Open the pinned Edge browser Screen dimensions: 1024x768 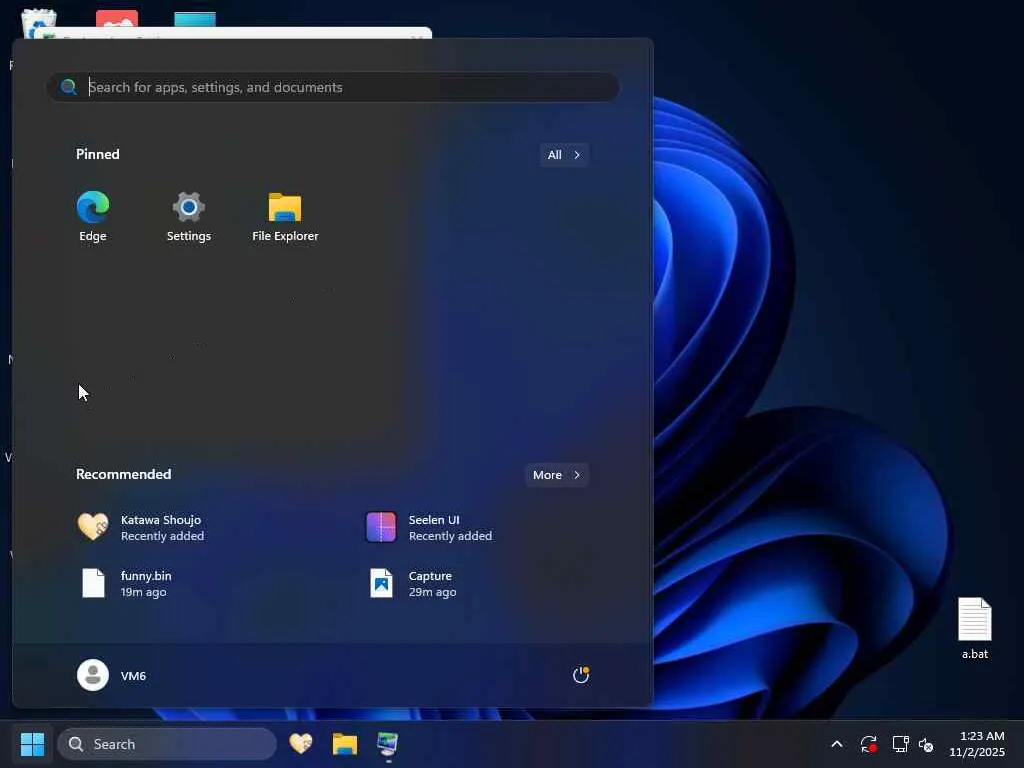point(93,216)
